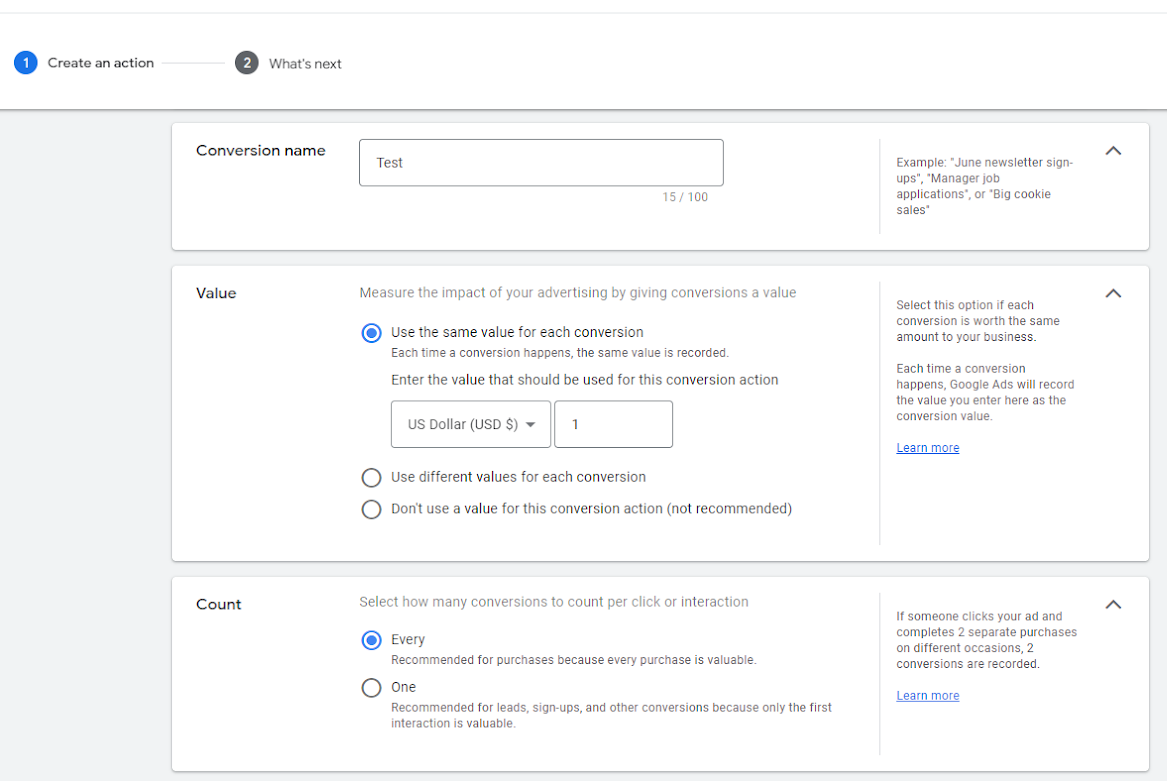Open the US Dollar currency dropdown
The width and height of the screenshot is (1167, 781).
(470, 425)
